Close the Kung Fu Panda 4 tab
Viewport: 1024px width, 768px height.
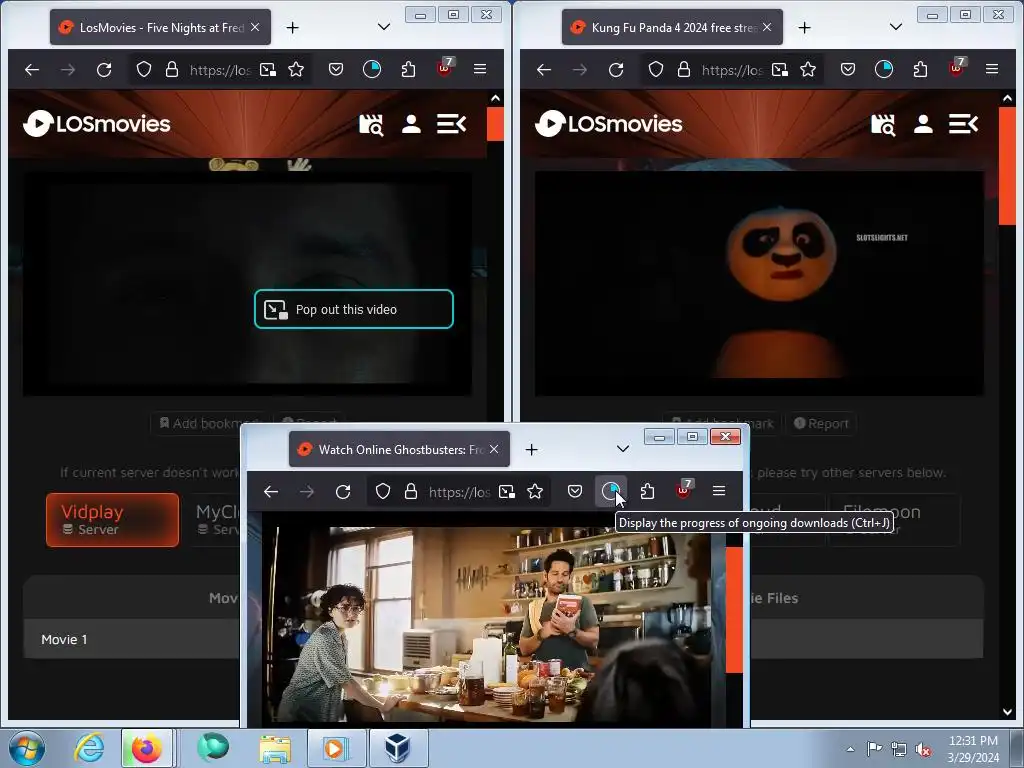point(767,27)
